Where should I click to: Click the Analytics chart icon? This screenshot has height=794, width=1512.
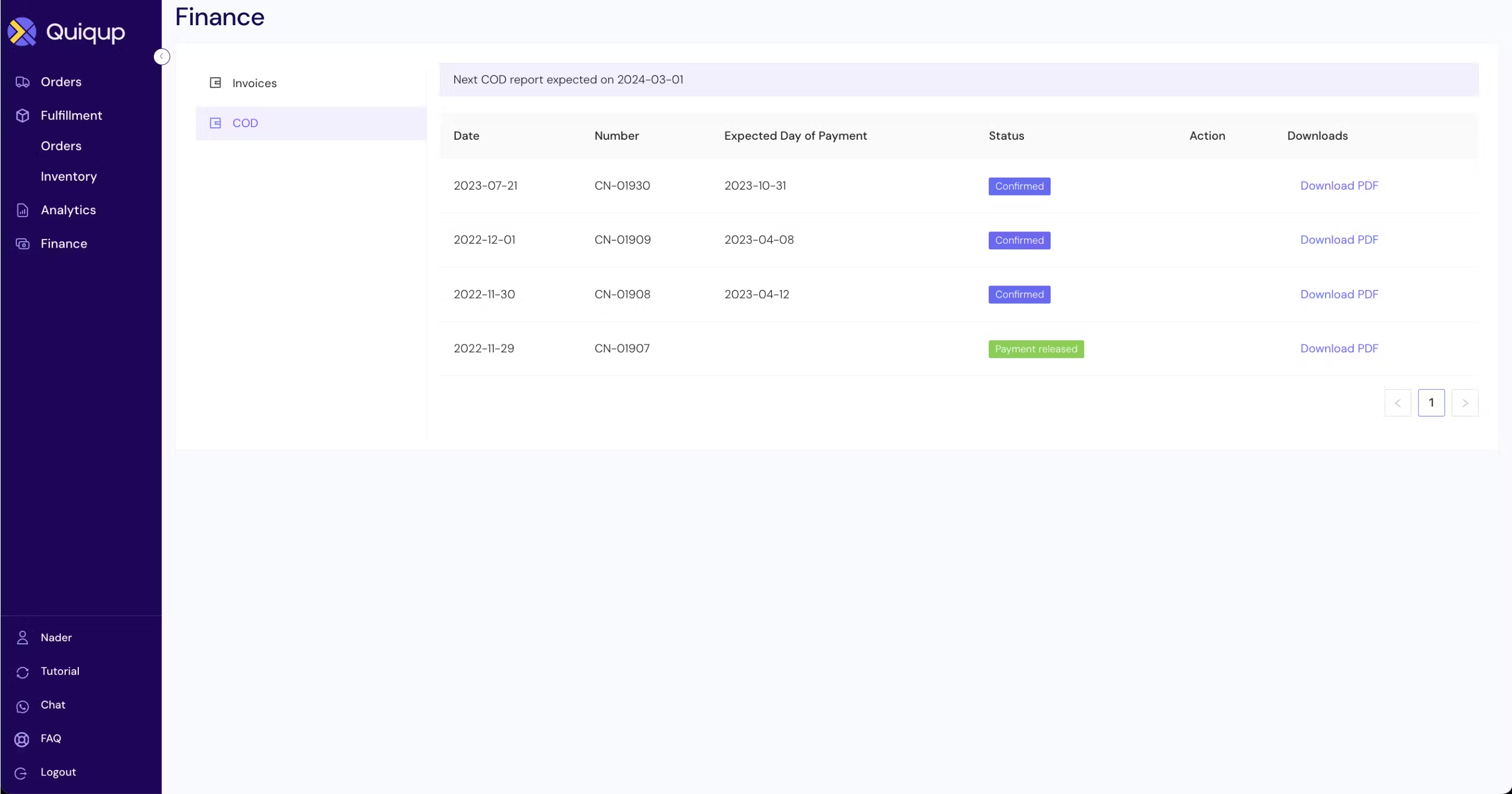(22, 210)
